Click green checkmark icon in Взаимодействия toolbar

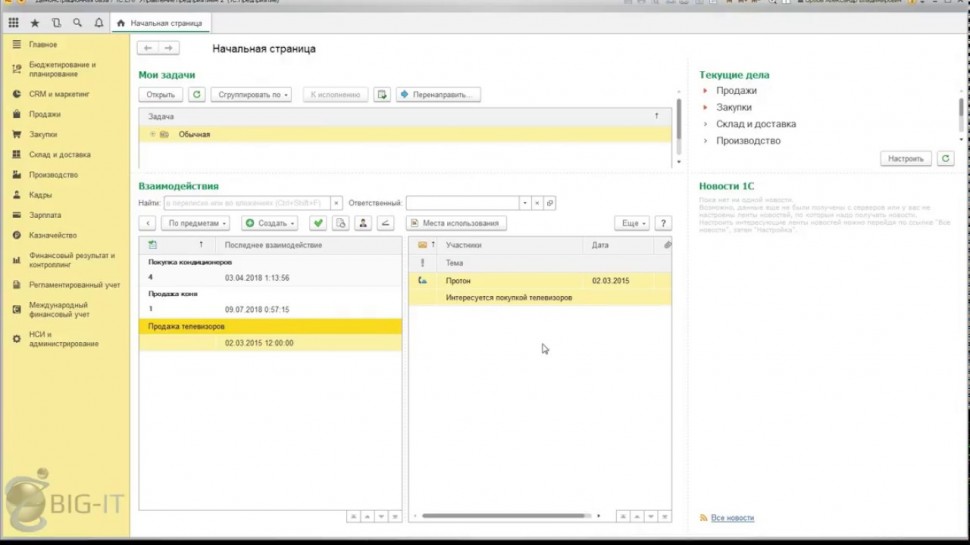[318, 223]
